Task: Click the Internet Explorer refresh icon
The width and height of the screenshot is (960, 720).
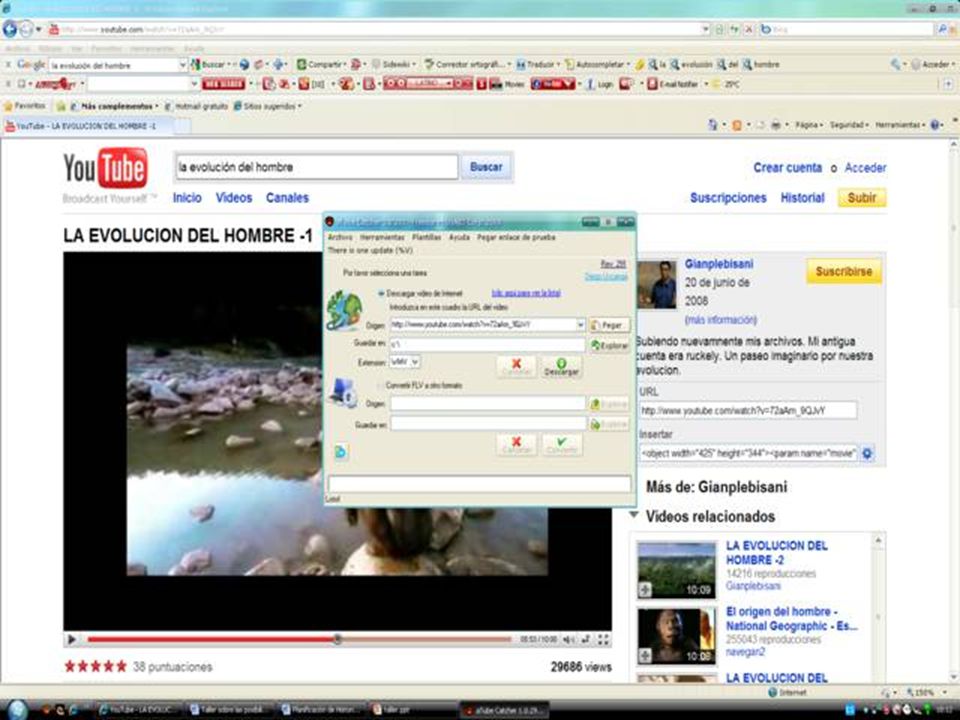Action: [x=734, y=29]
